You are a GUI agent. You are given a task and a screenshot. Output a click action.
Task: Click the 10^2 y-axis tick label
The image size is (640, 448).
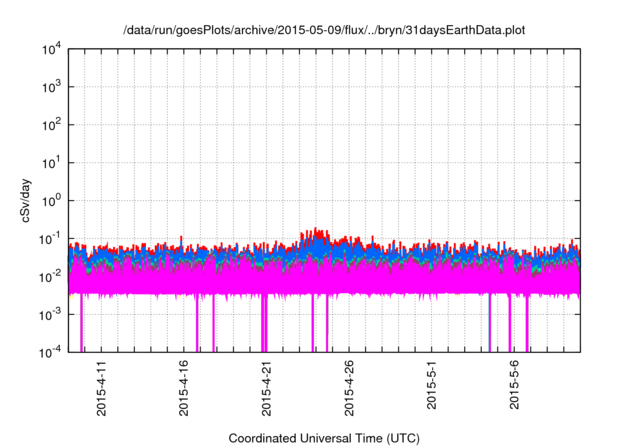tap(51, 125)
